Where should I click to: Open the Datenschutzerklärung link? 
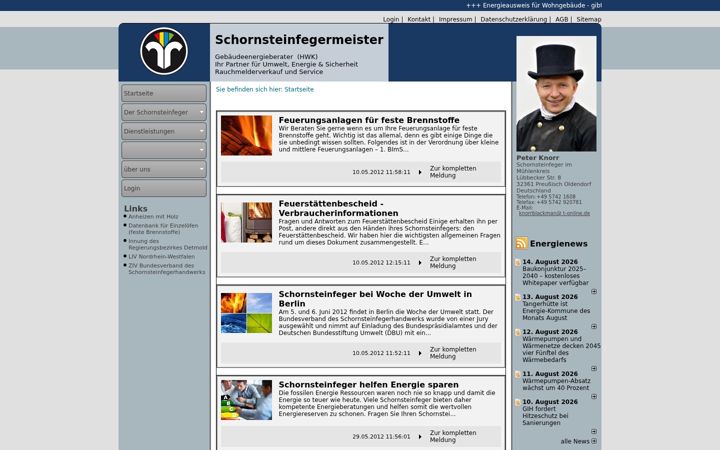pos(513,19)
